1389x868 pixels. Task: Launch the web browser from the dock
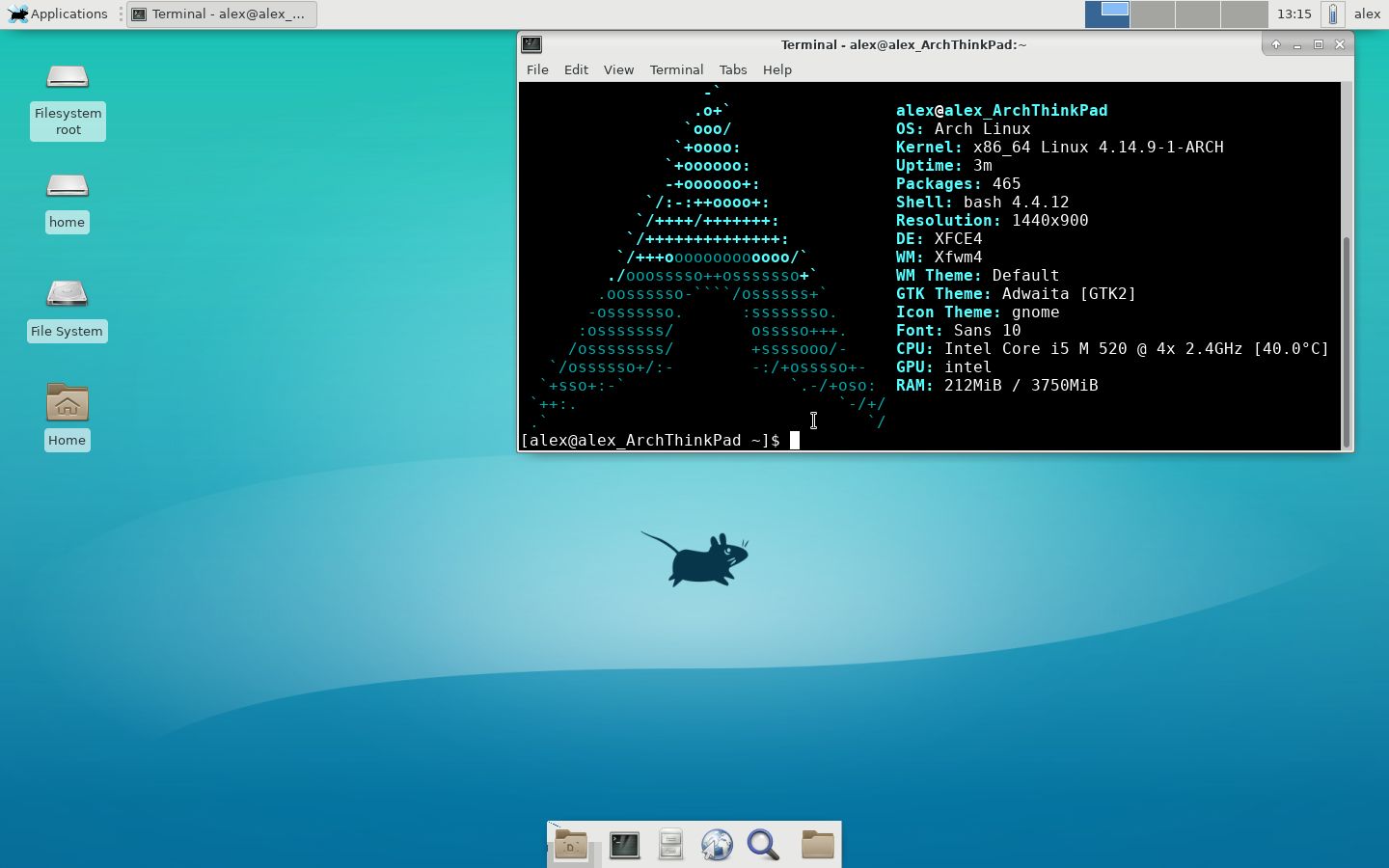(x=717, y=844)
